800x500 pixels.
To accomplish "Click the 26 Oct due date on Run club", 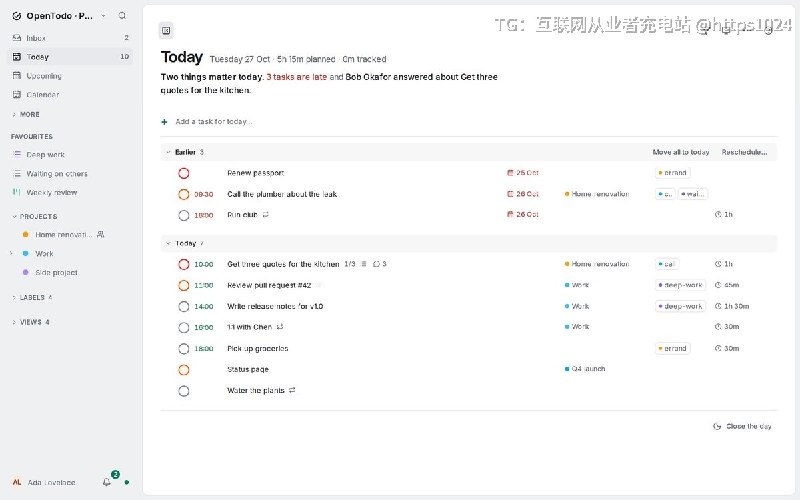I will [x=523, y=214].
